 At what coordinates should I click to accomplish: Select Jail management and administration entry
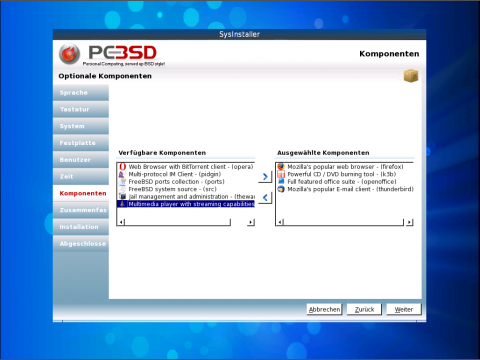tap(186, 196)
